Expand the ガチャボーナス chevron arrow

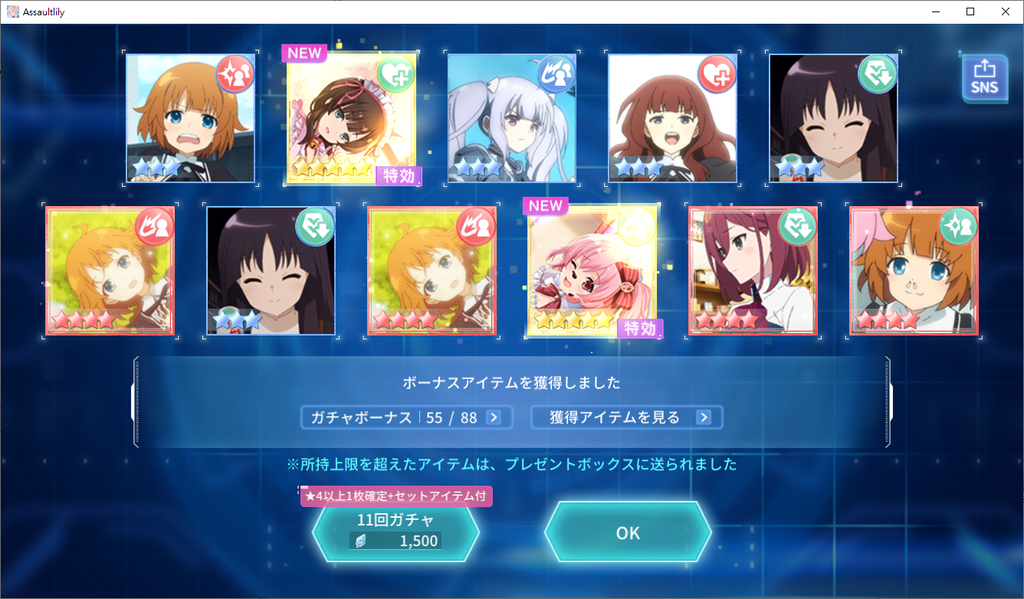[x=494, y=417]
